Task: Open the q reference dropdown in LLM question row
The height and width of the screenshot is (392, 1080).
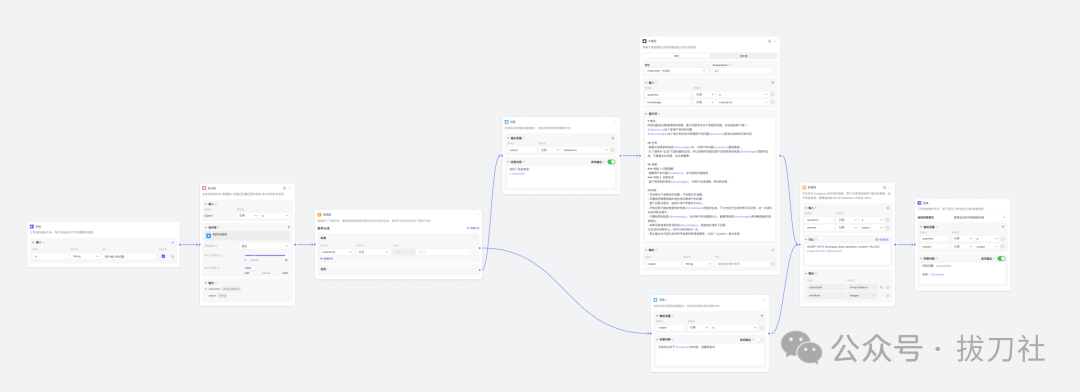Action: pos(743,94)
